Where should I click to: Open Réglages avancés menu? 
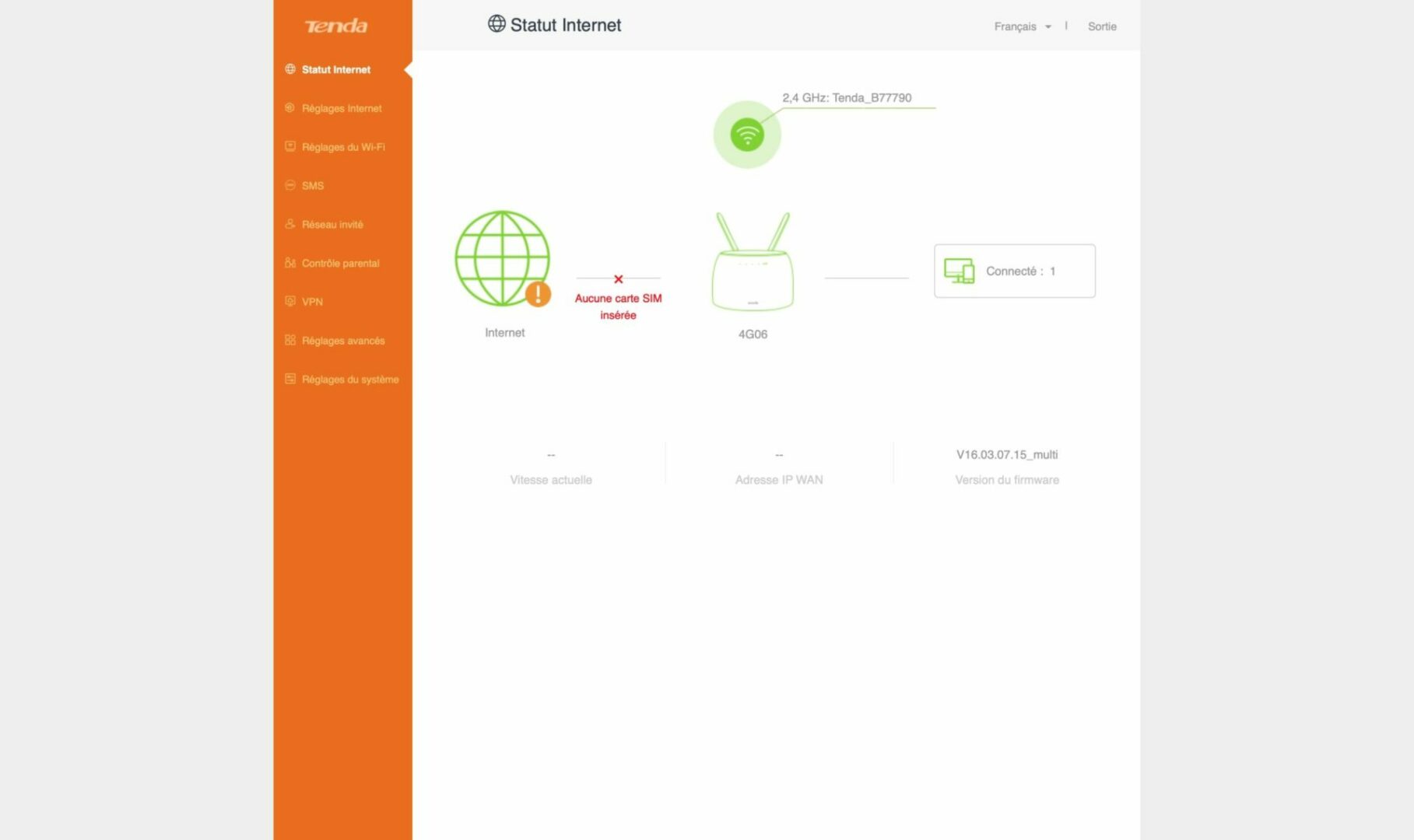(342, 341)
